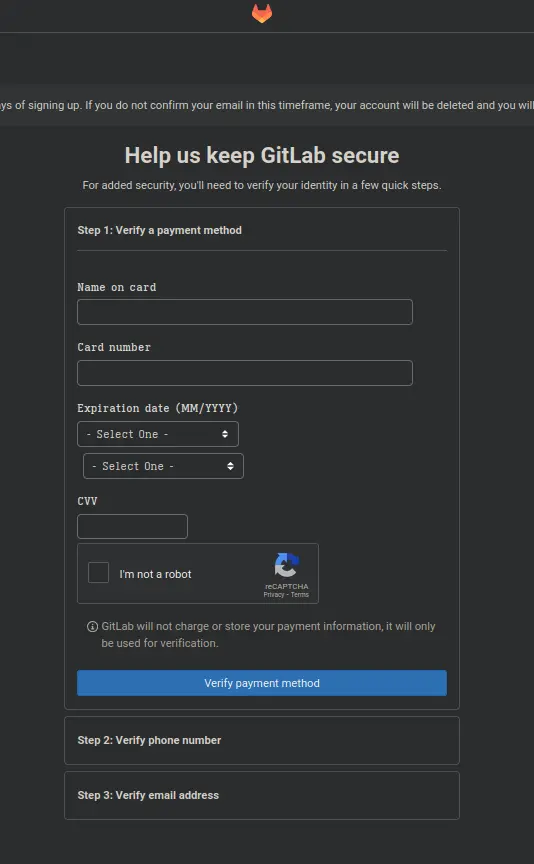Open the reCAPTCHA Privacy link
The height and width of the screenshot is (864, 534).
(273, 595)
